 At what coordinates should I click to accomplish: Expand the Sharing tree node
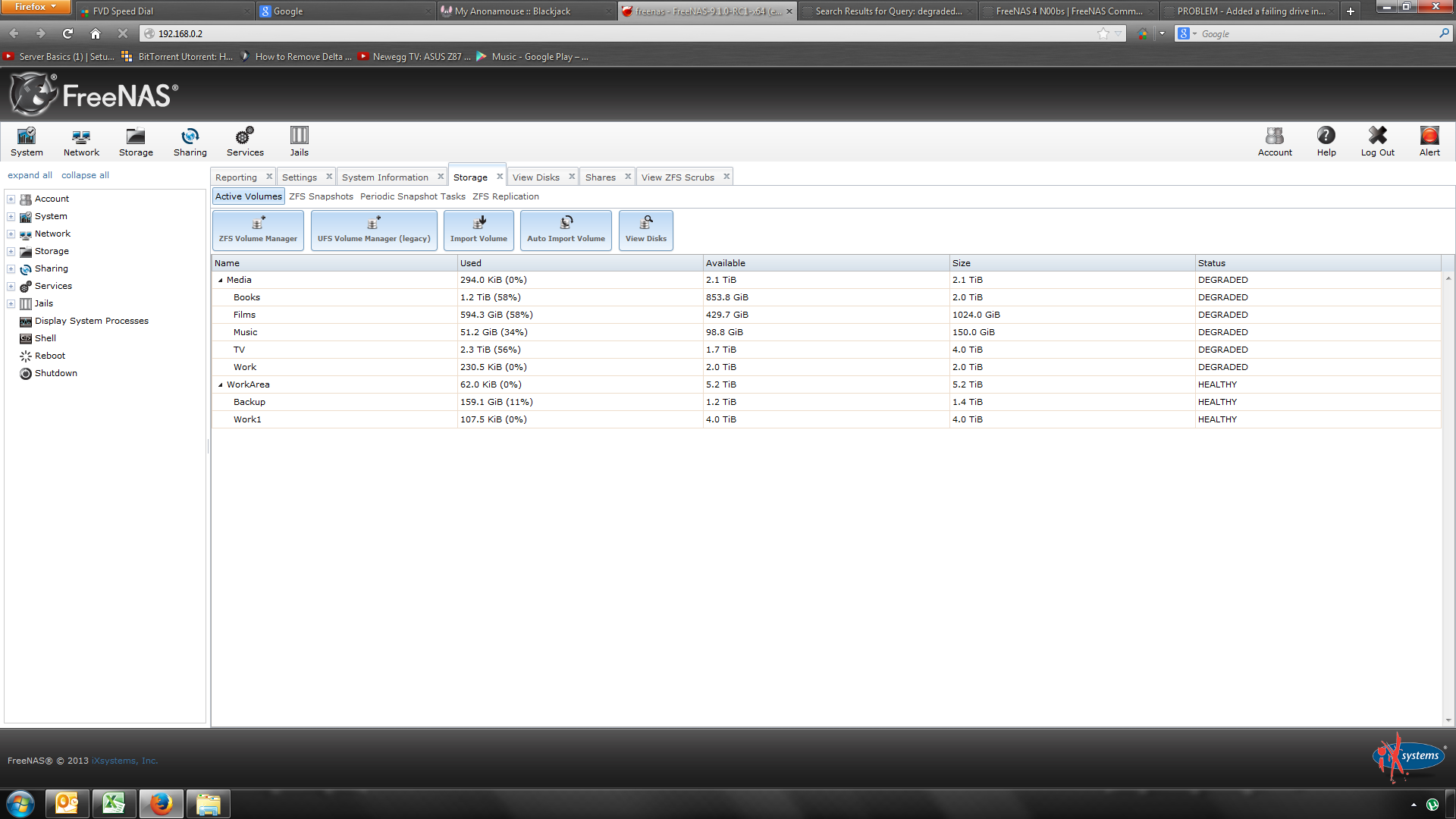(11, 269)
